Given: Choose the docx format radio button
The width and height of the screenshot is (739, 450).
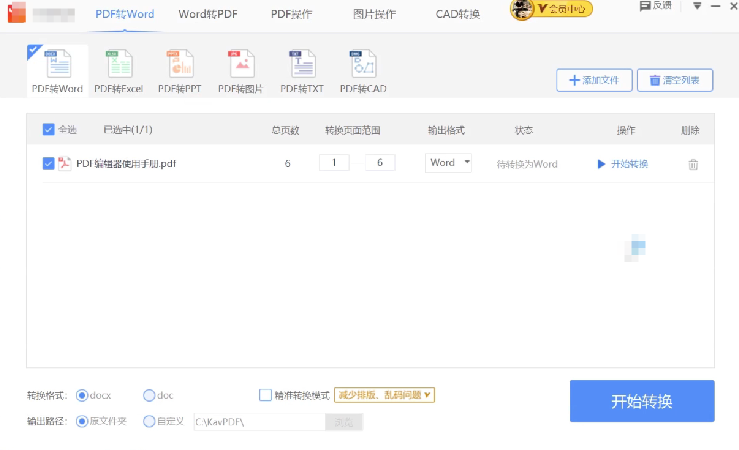Looking at the screenshot, I should [82, 395].
